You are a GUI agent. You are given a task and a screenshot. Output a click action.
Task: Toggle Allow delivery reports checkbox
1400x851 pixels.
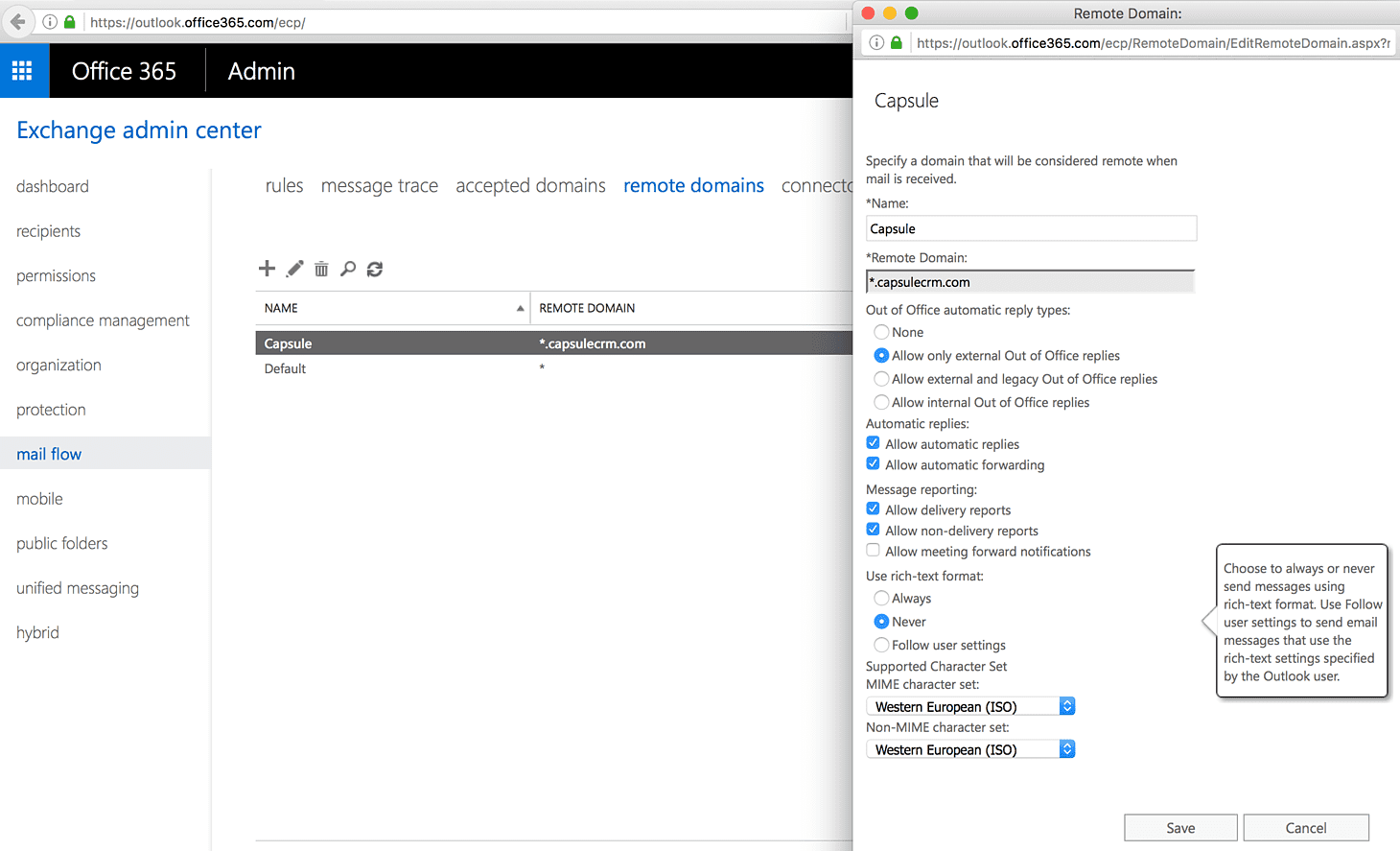pos(873,508)
